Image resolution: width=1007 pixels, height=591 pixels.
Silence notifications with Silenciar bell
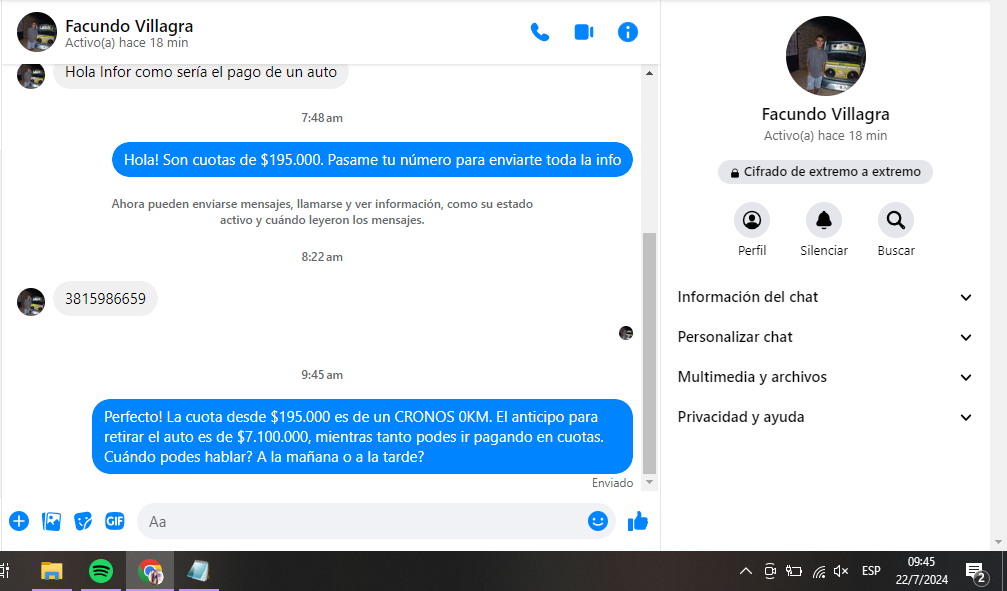pos(824,220)
